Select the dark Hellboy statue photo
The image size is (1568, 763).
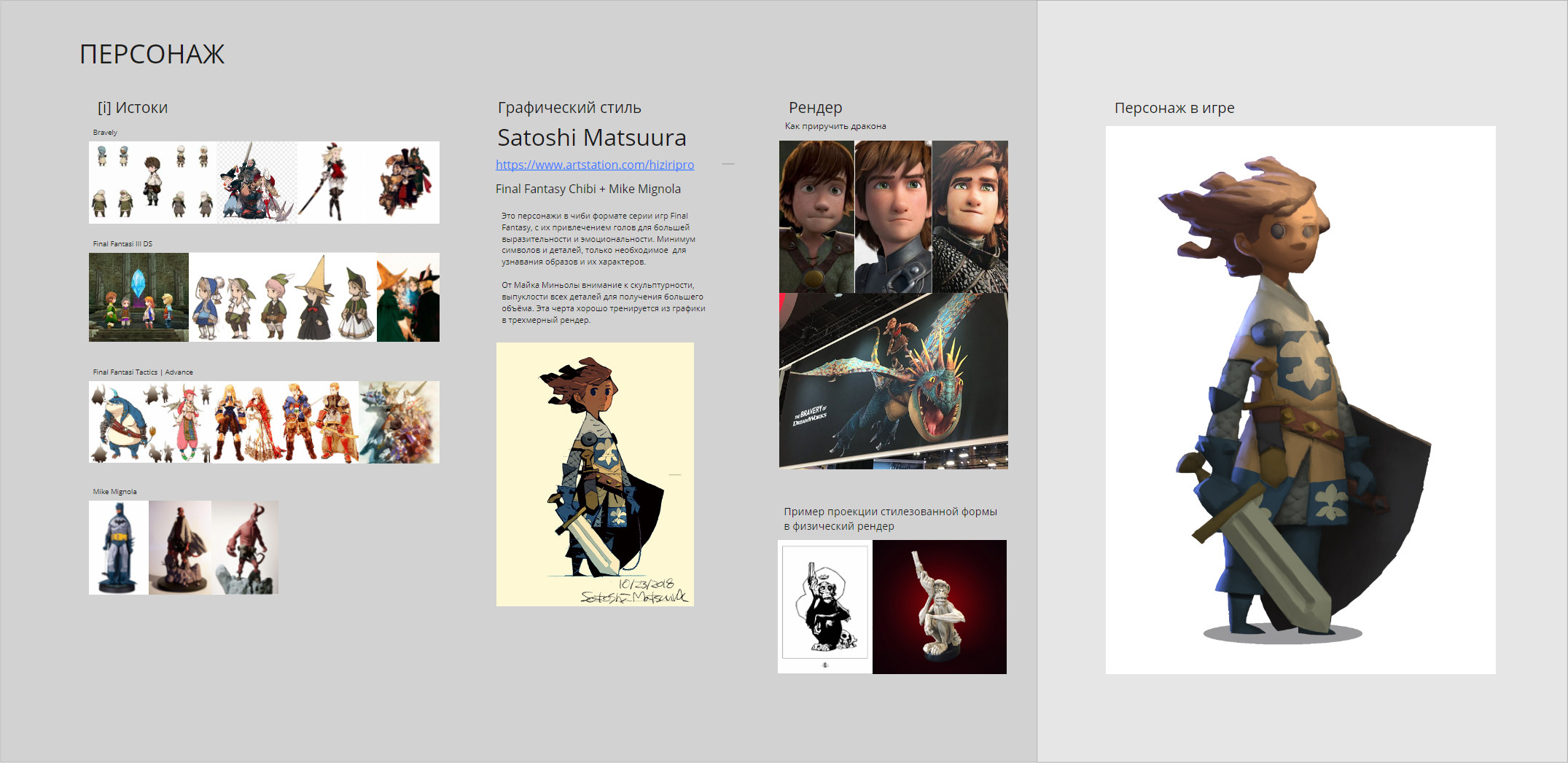[180, 547]
